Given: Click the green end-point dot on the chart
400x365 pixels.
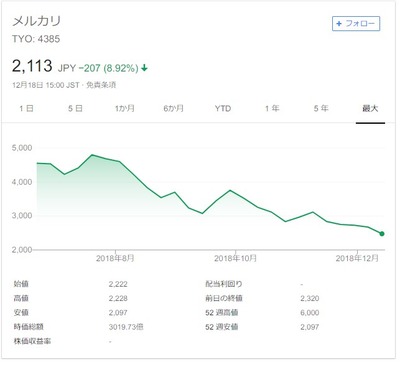Looking at the screenshot, I should click(382, 234).
